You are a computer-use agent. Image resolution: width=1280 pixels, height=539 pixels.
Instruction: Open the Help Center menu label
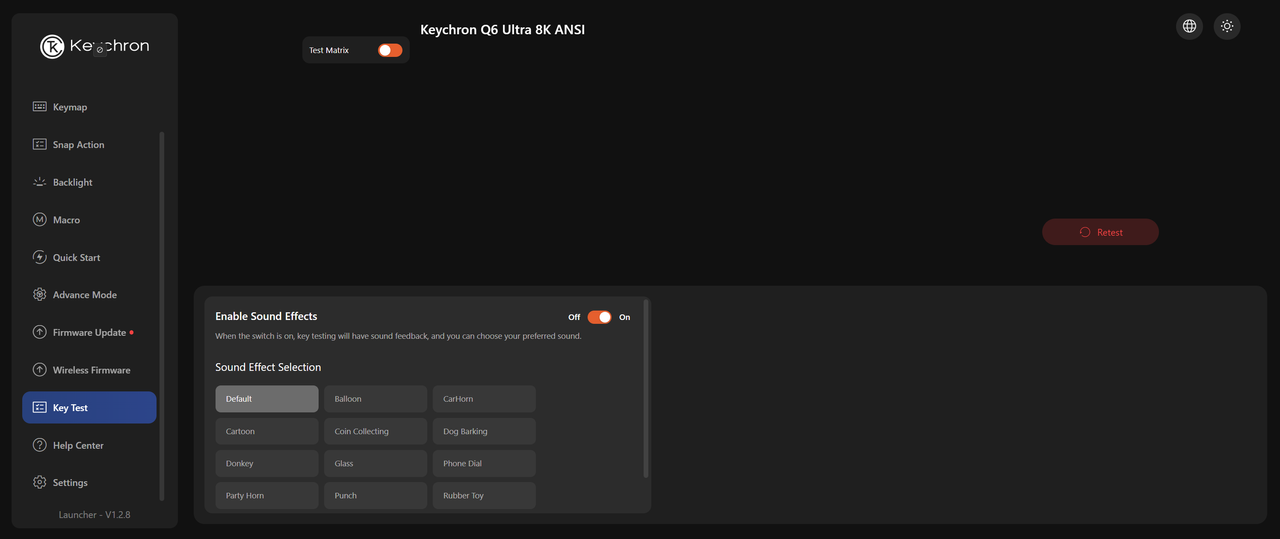click(78, 445)
